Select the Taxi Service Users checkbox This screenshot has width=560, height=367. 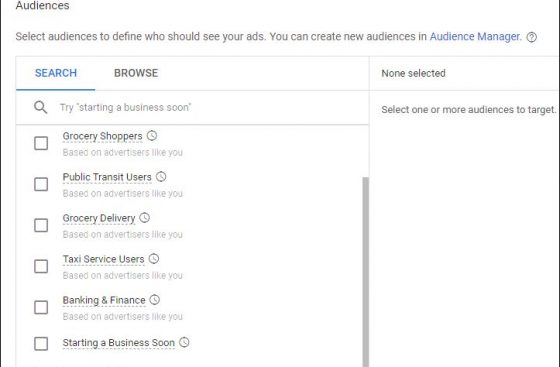coord(41,266)
